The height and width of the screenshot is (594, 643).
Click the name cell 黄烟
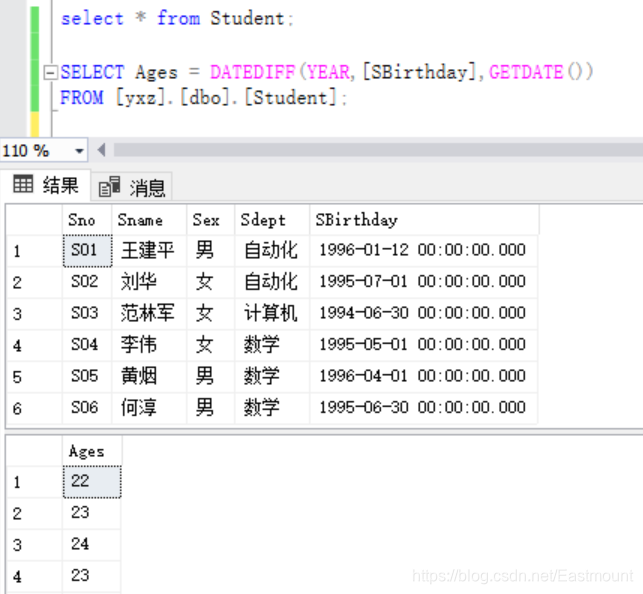pyautogui.click(x=149, y=377)
